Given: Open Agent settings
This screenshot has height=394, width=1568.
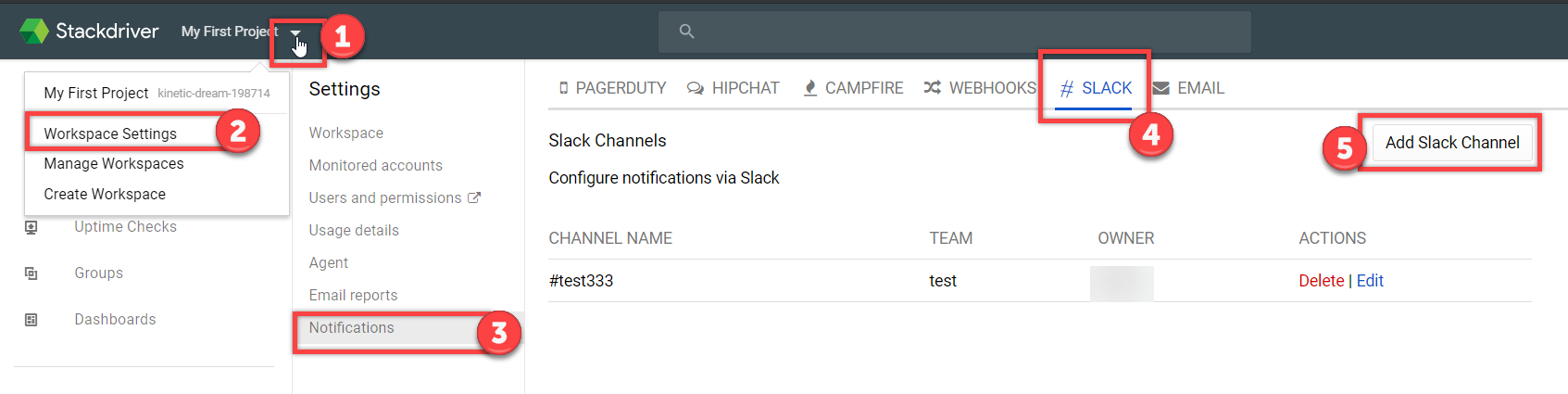Looking at the screenshot, I should [x=329, y=262].
